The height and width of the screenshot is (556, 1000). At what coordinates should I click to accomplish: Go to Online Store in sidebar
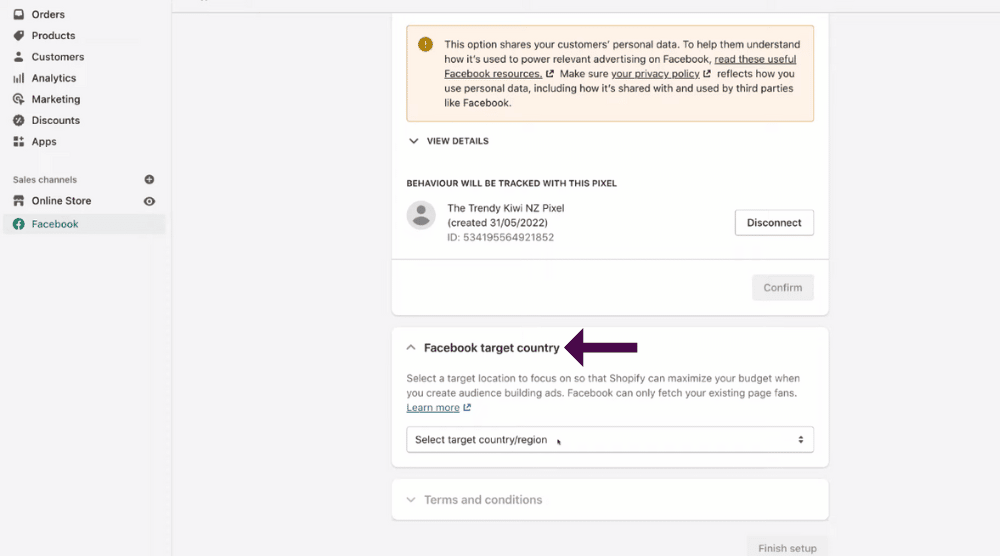pos(61,201)
